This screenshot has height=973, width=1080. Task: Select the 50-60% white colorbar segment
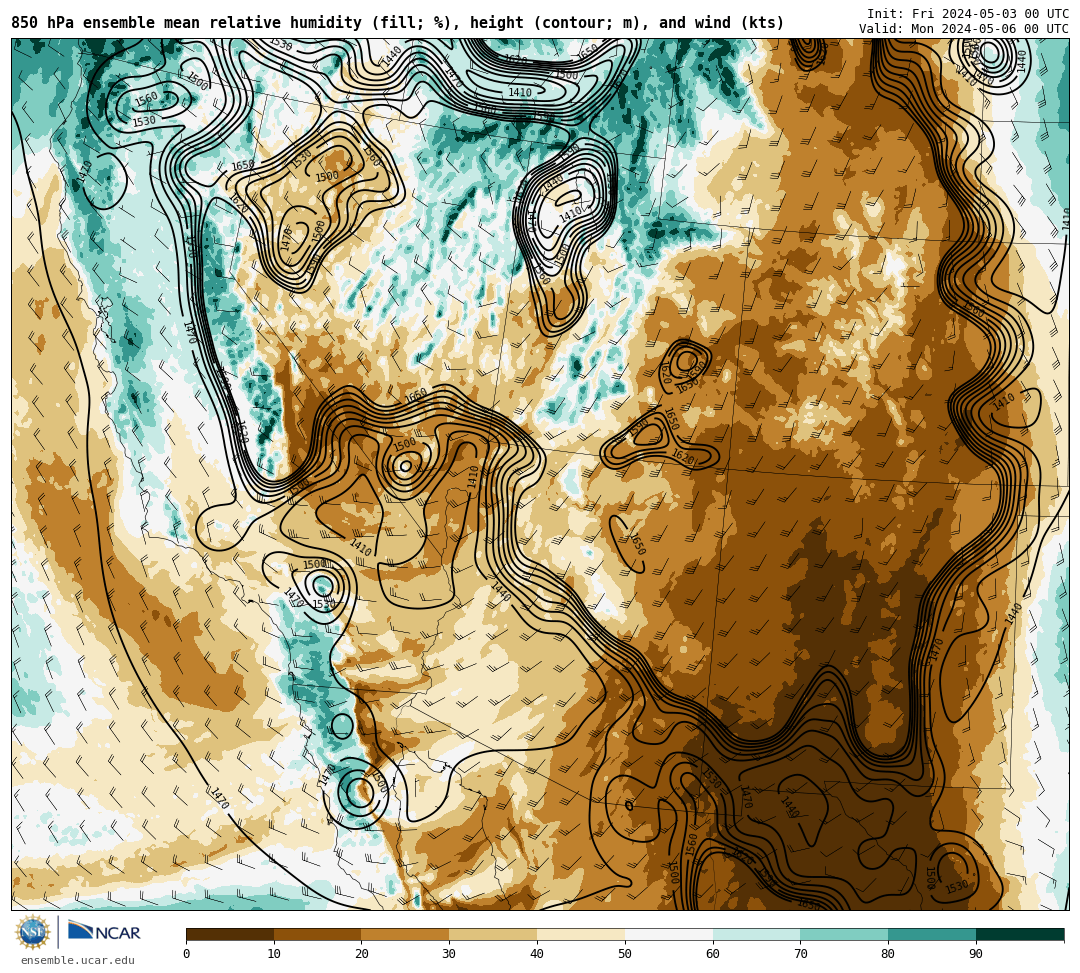(669, 934)
